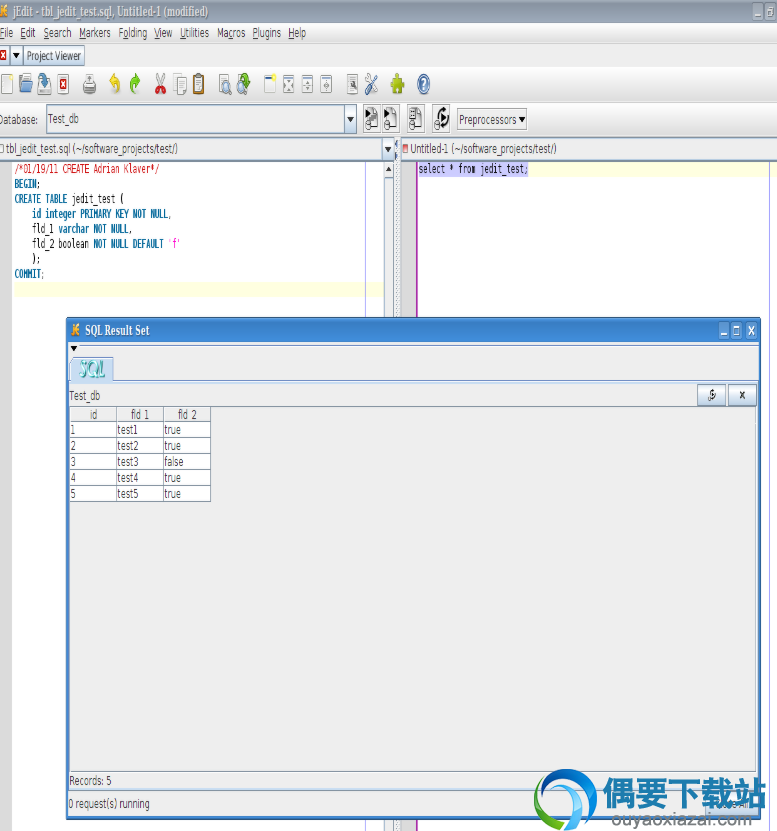Refresh result set in SQL Result Set window
This screenshot has width=777, height=831.
coord(712,395)
